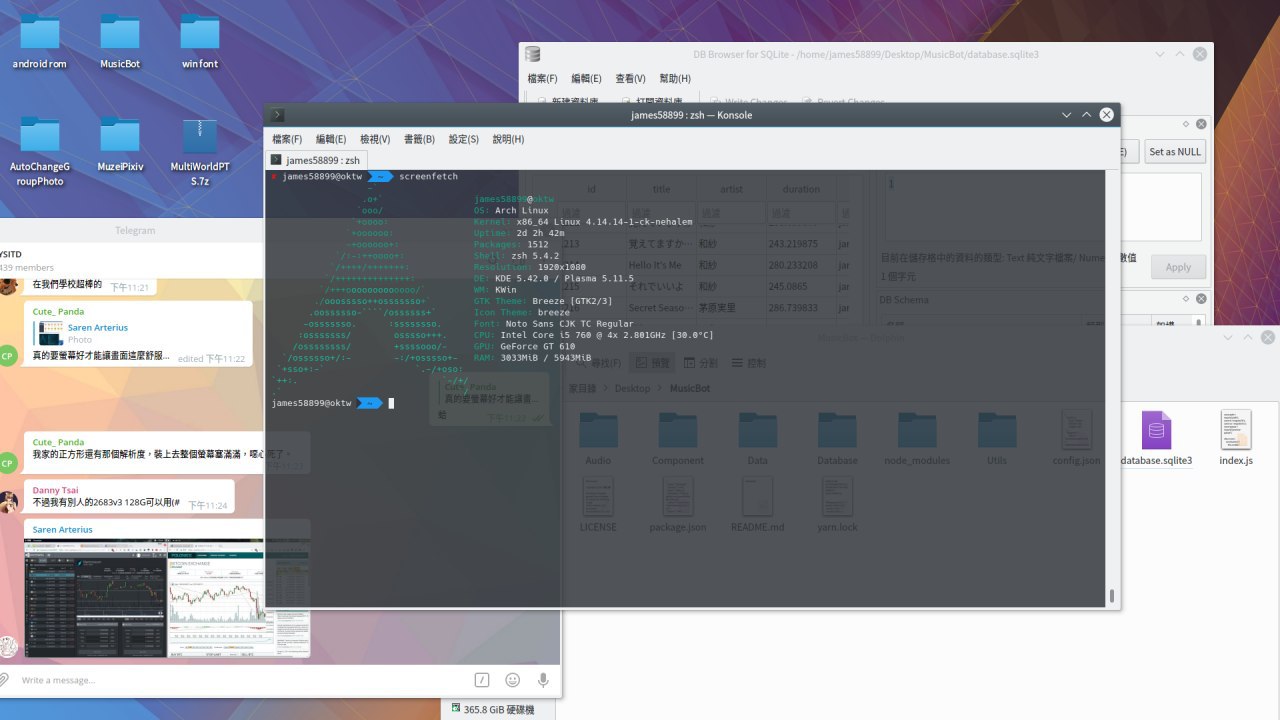Click the RAM: 3033MiB line in Konsole
1280x720 pixels.
coord(532,357)
